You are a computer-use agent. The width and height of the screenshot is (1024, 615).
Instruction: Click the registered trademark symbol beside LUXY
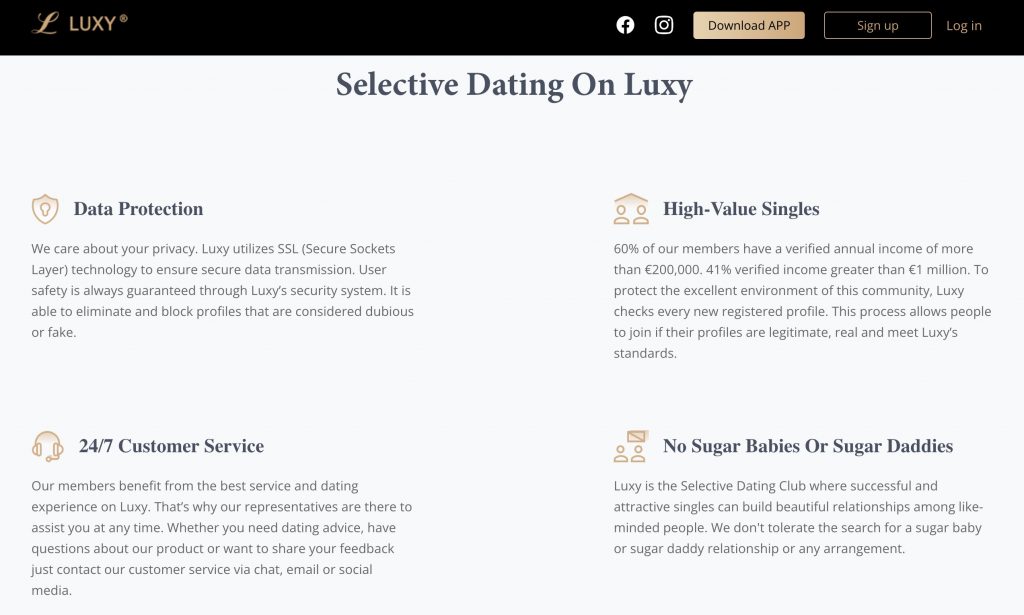click(x=123, y=18)
